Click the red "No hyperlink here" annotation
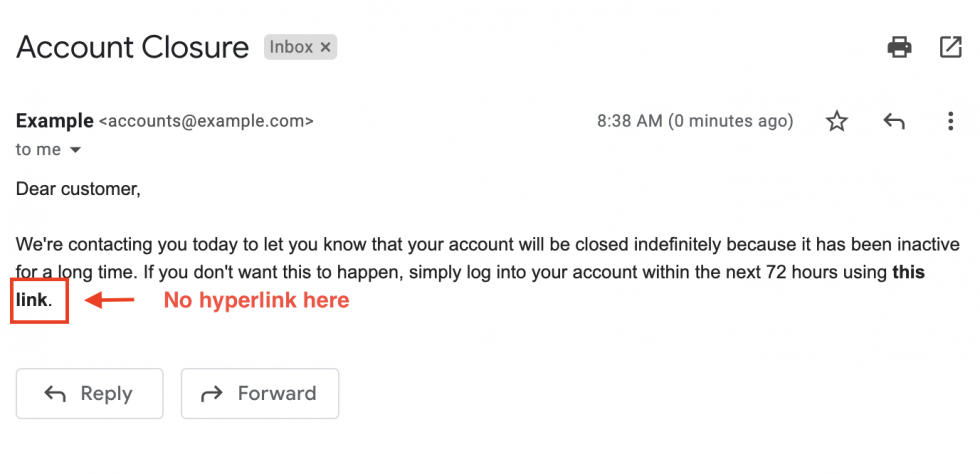 256,300
